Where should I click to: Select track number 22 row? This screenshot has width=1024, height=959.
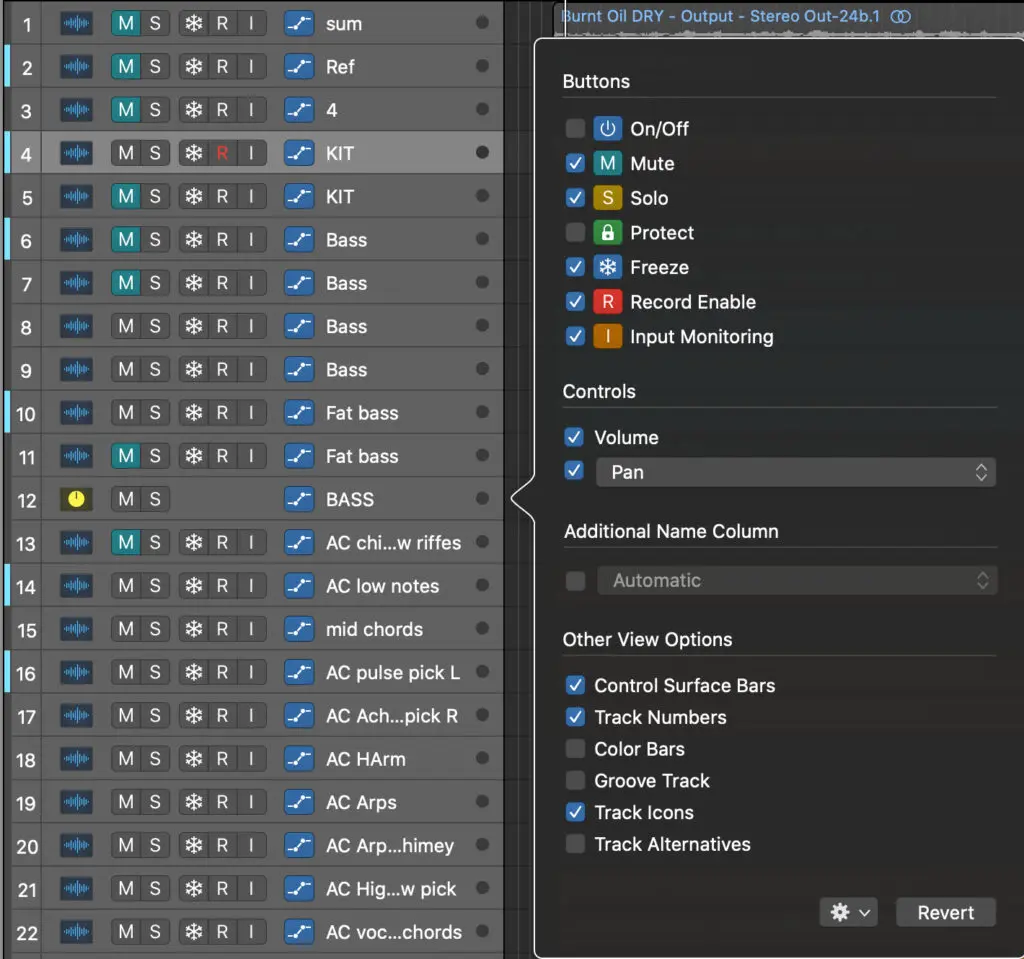pyautogui.click(x=27, y=933)
